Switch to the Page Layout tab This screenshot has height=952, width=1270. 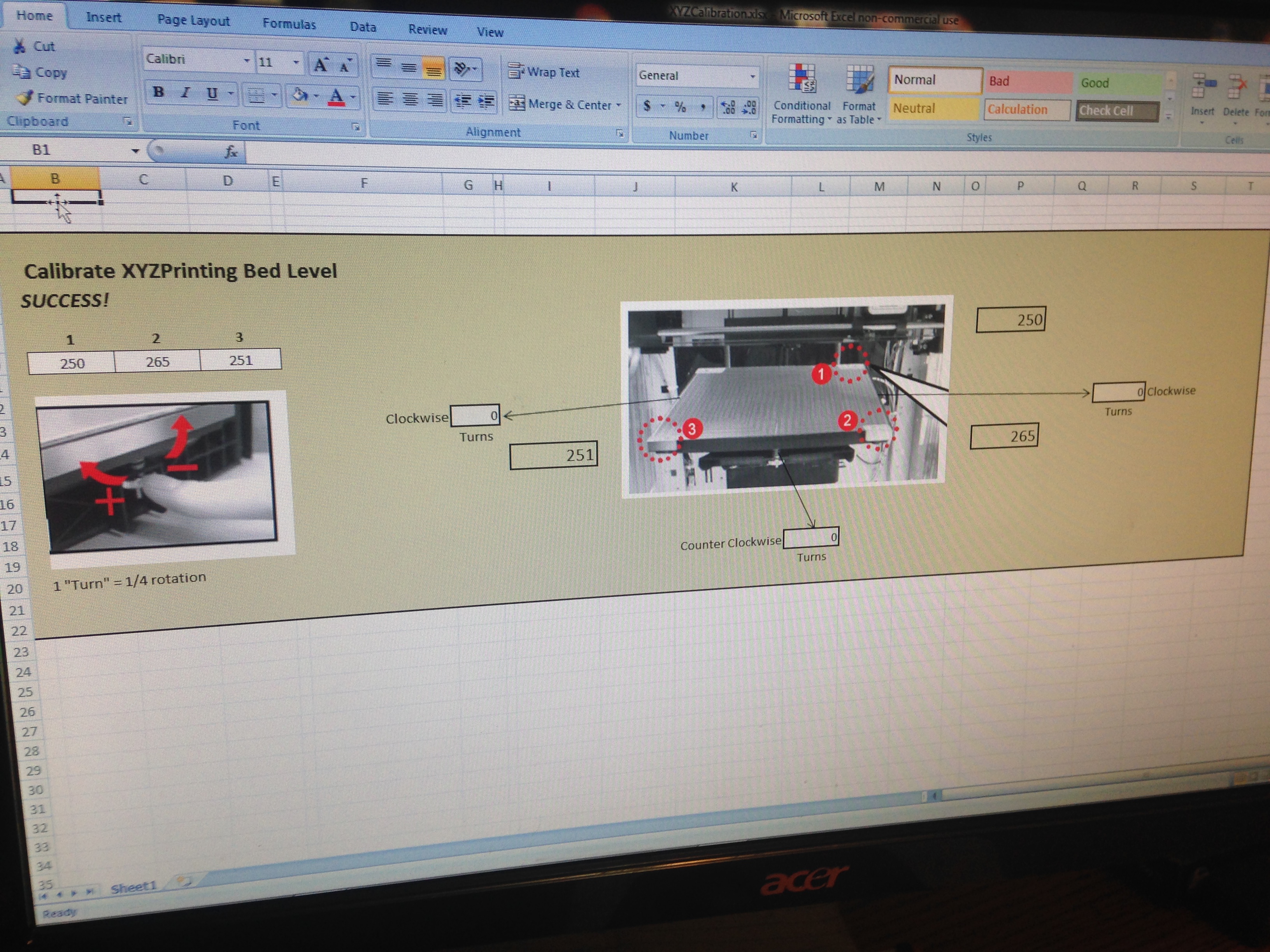click(x=193, y=21)
